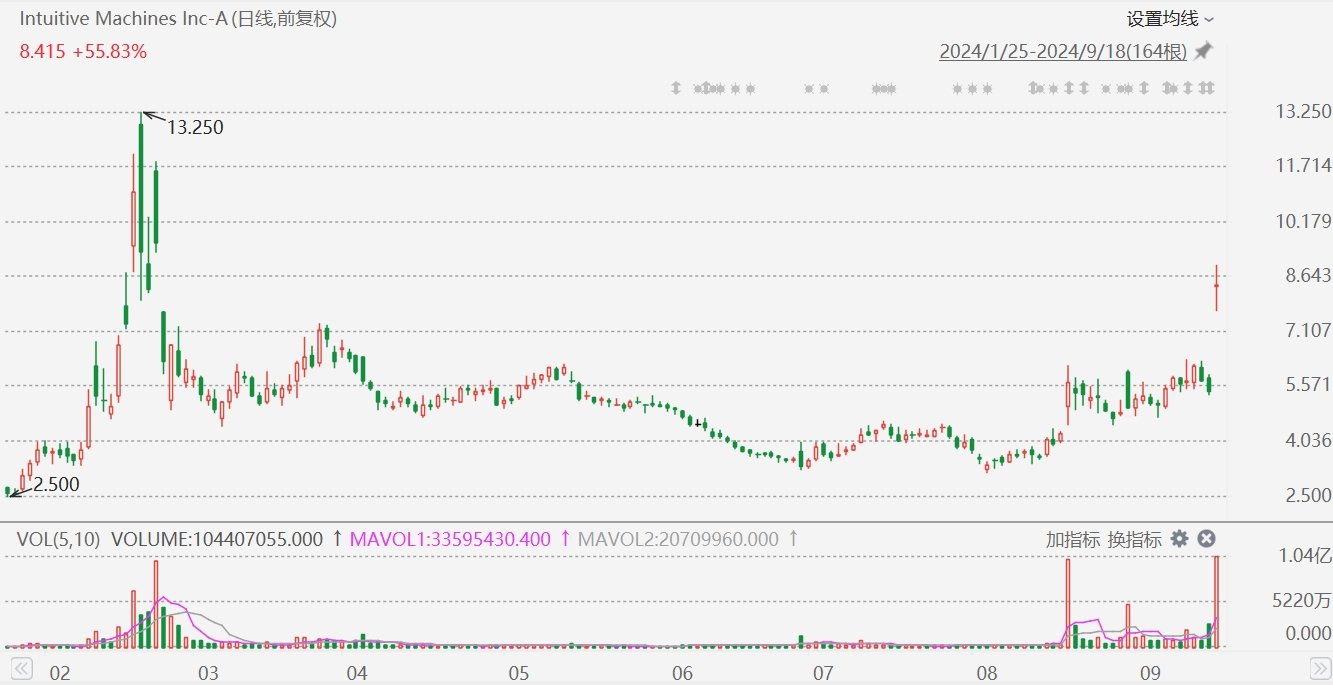Click the 02 month label on timeline
Image resolution: width=1333 pixels, height=685 pixels.
(x=60, y=673)
